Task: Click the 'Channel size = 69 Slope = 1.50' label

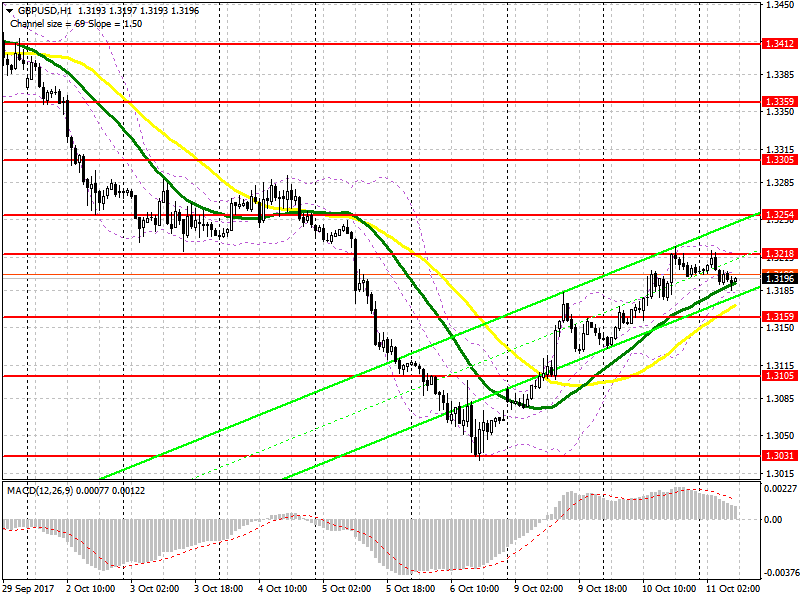Action: pyautogui.click(x=76, y=23)
